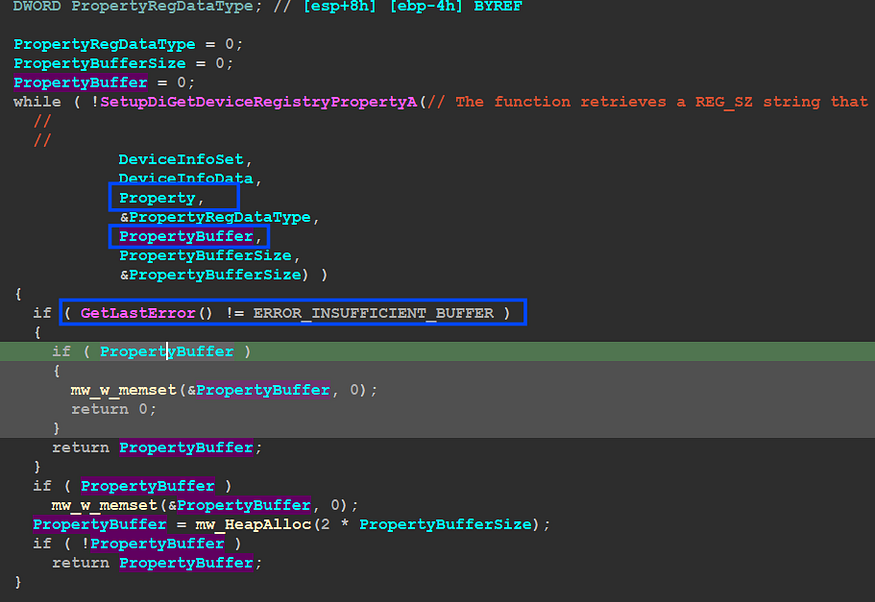
Task: Click PropertyBuffer assigned from mw_HeapAlloc
Action: coord(99,524)
